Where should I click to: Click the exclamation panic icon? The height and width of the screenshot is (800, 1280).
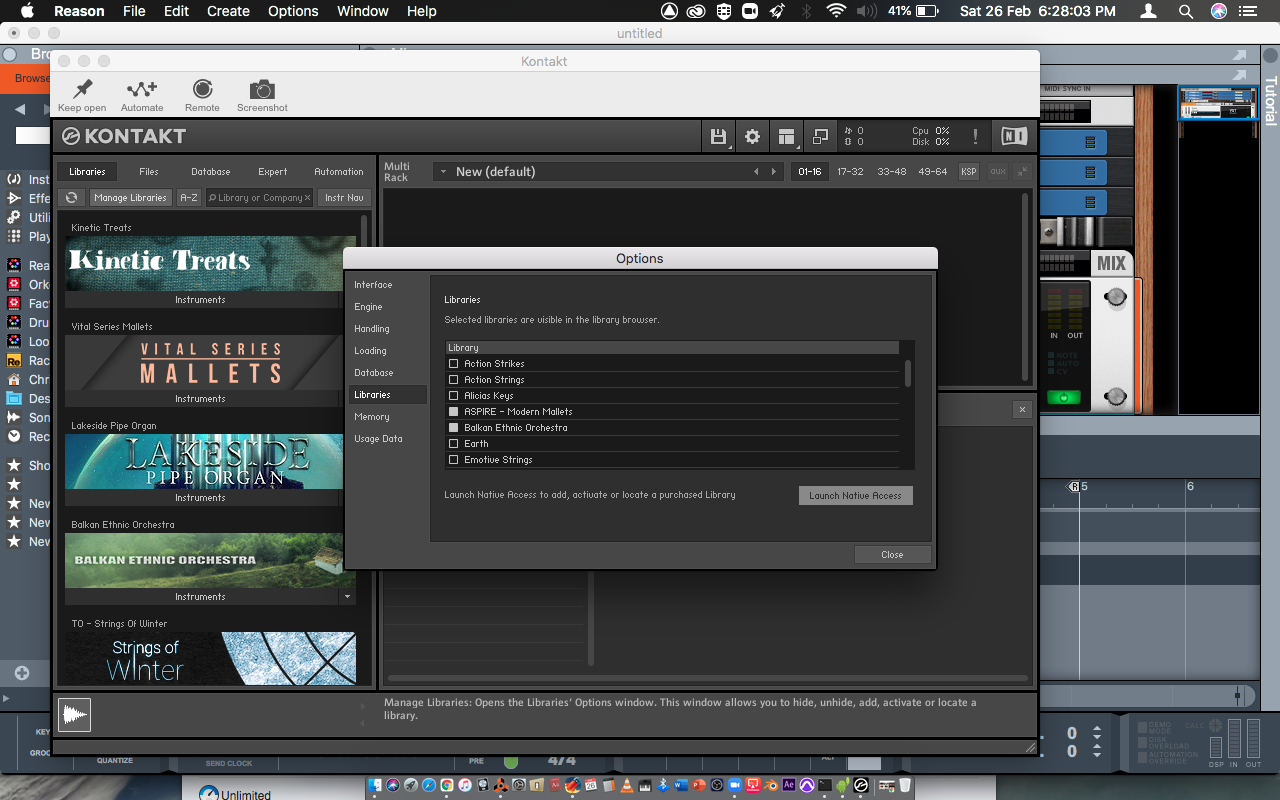(x=975, y=137)
